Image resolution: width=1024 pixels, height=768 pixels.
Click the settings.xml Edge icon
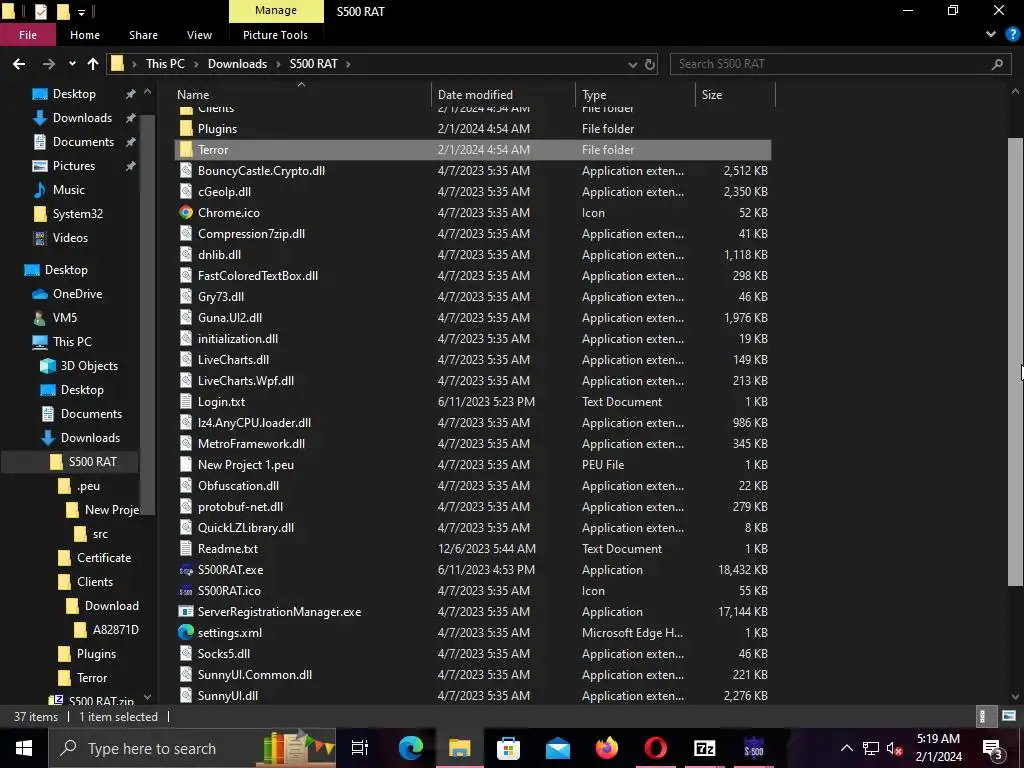point(186,633)
